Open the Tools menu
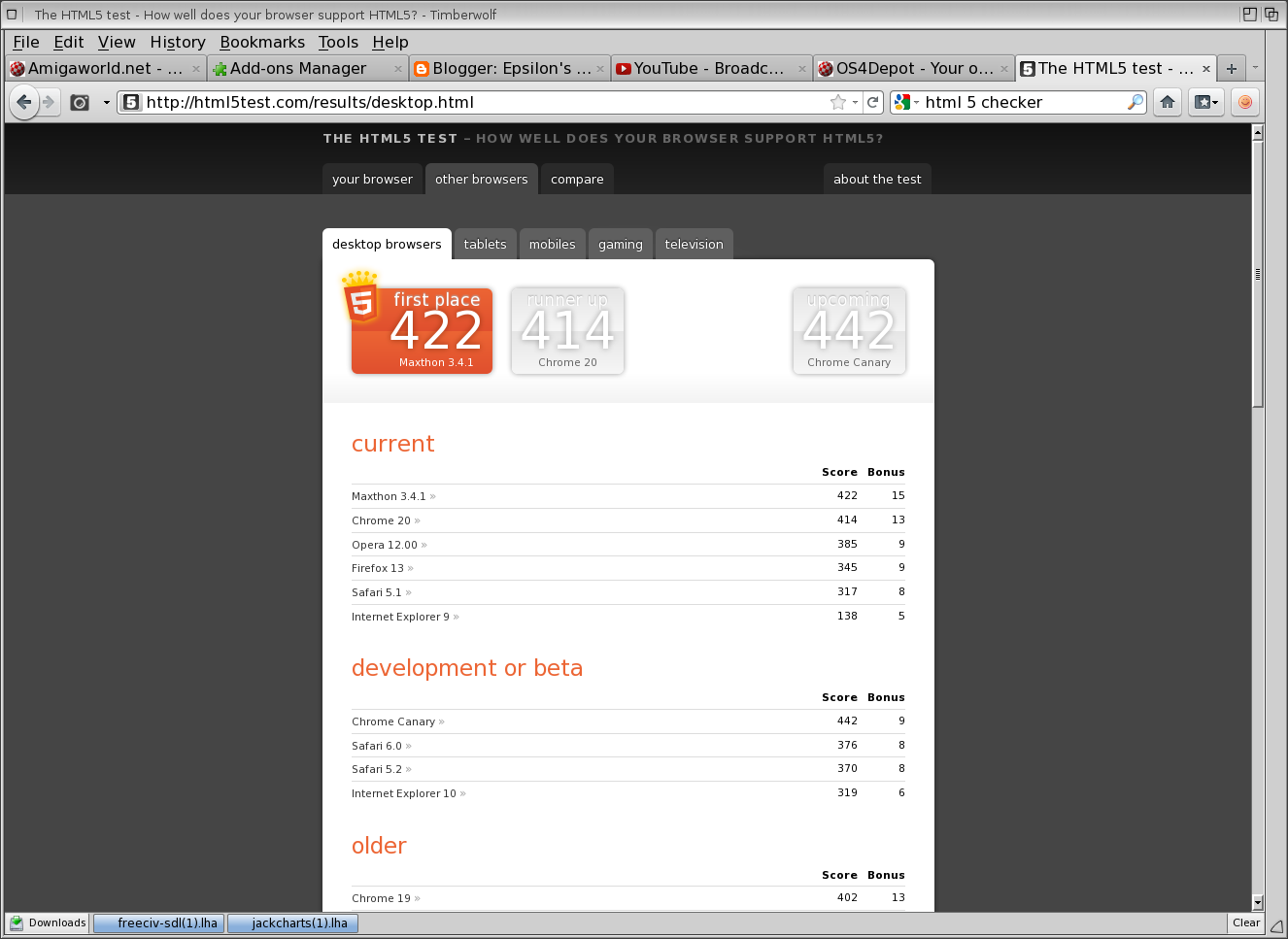Viewport: 1288px width, 939px height. click(x=338, y=42)
